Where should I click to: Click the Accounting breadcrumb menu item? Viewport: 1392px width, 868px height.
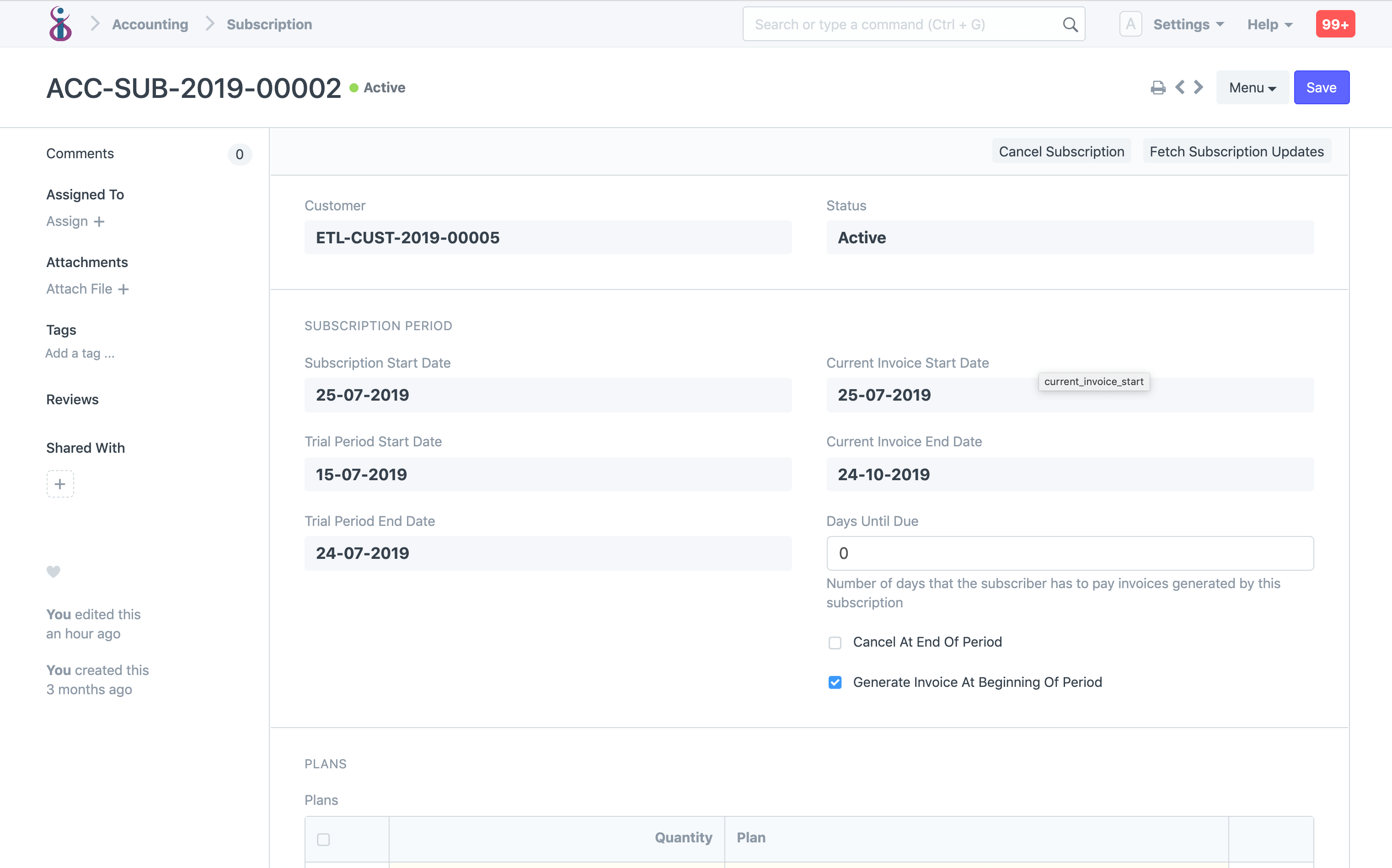(x=149, y=22)
